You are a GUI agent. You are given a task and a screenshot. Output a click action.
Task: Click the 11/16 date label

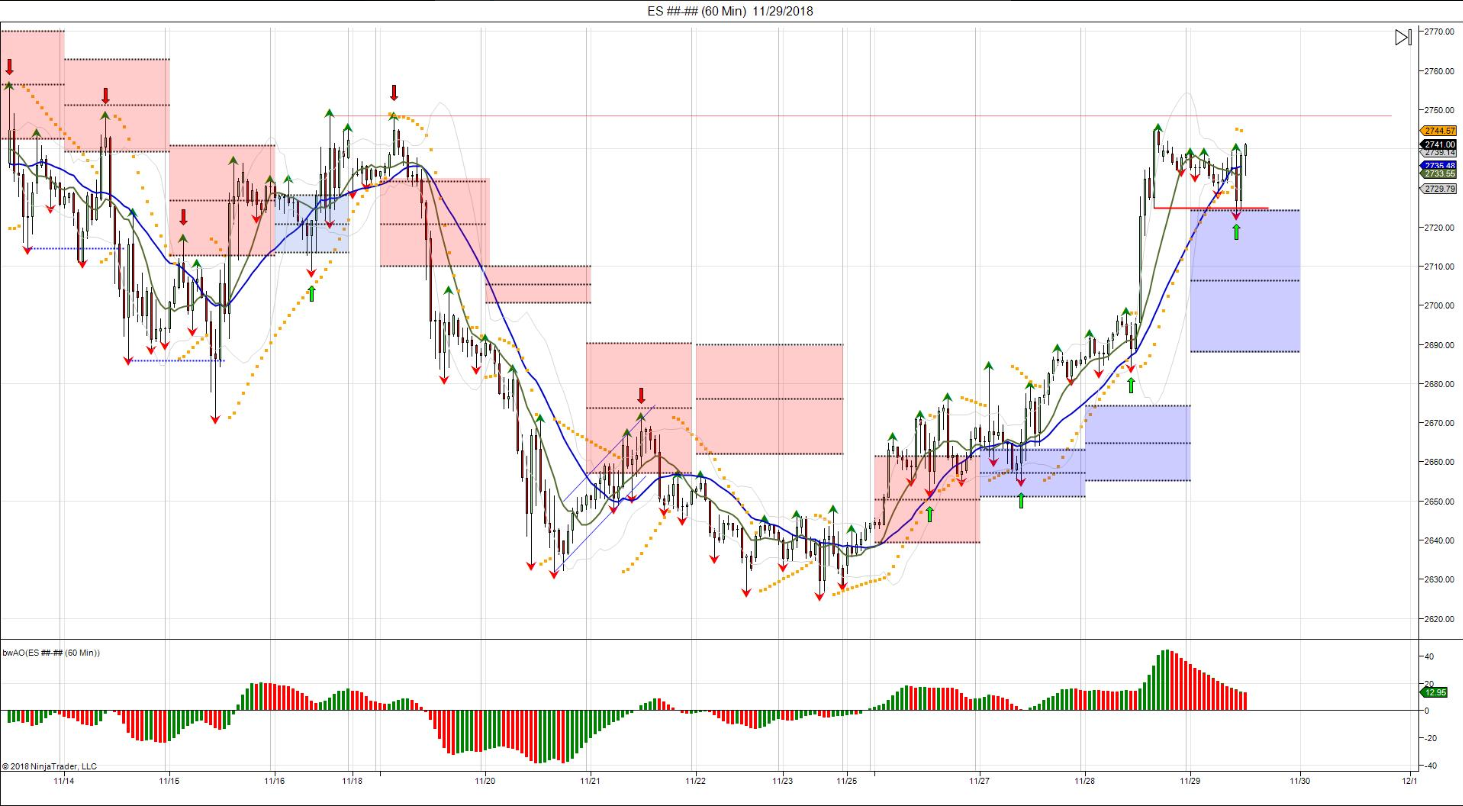(274, 780)
